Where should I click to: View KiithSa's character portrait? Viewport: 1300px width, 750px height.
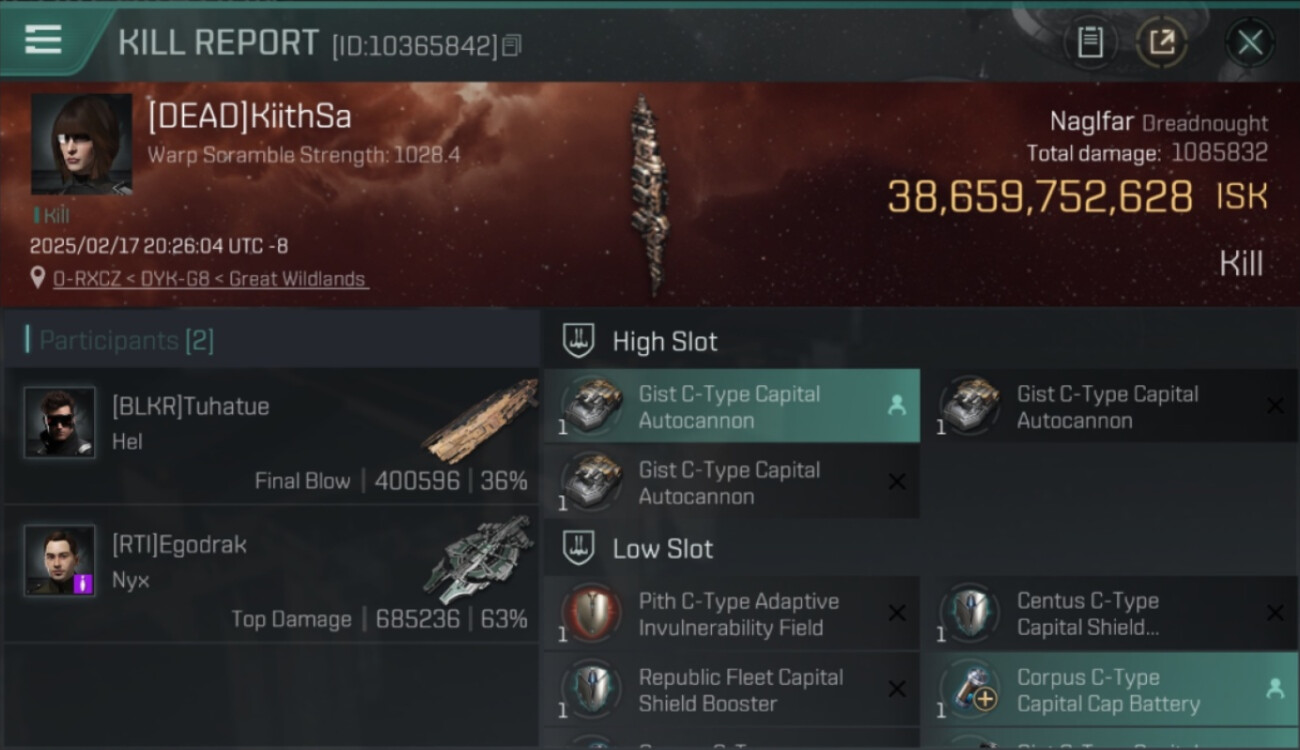coord(82,144)
